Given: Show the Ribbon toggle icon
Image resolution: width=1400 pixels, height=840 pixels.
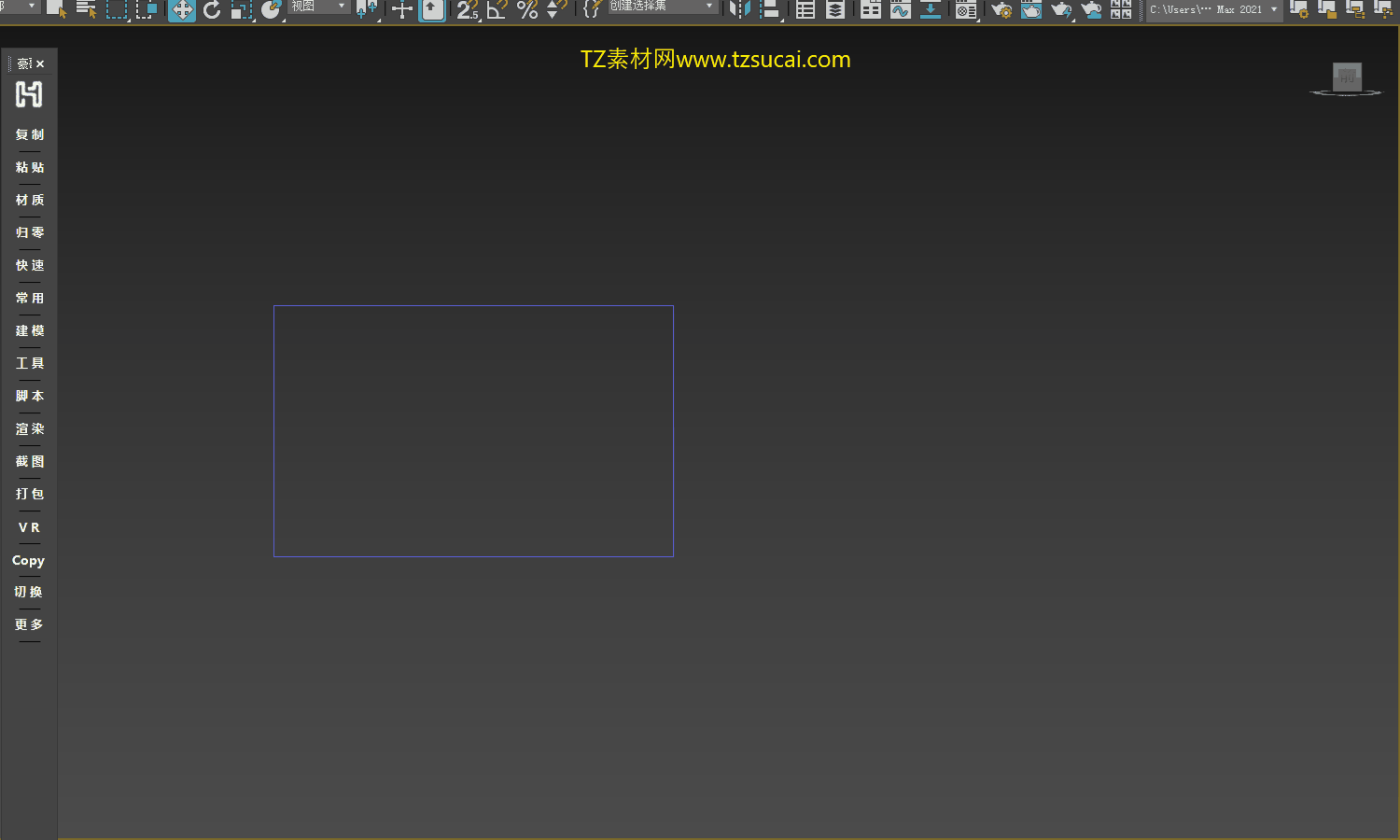Looking at the screenshot, I should (871, 9).
